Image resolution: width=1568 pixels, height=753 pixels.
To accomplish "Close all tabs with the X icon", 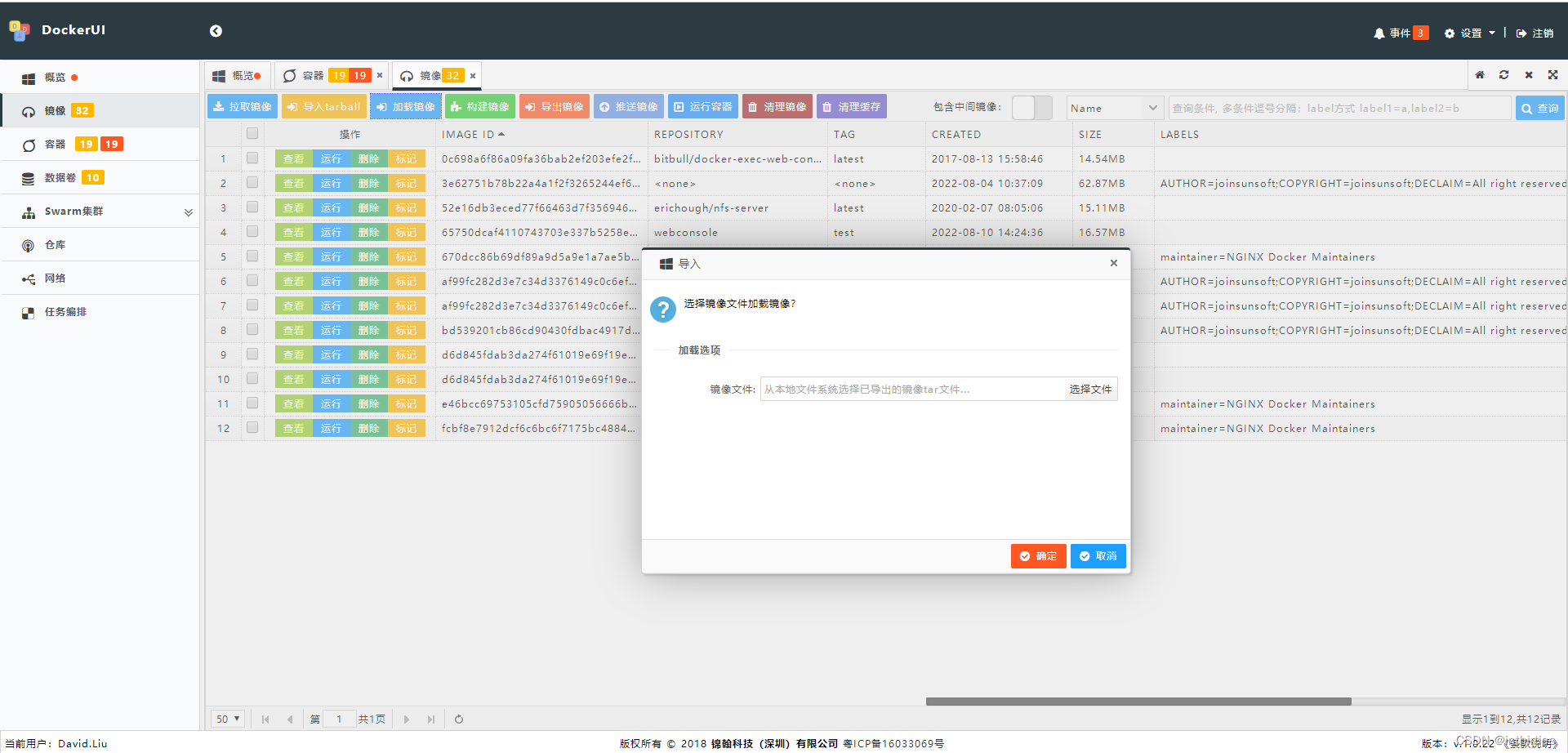I will coord(1529,75).
